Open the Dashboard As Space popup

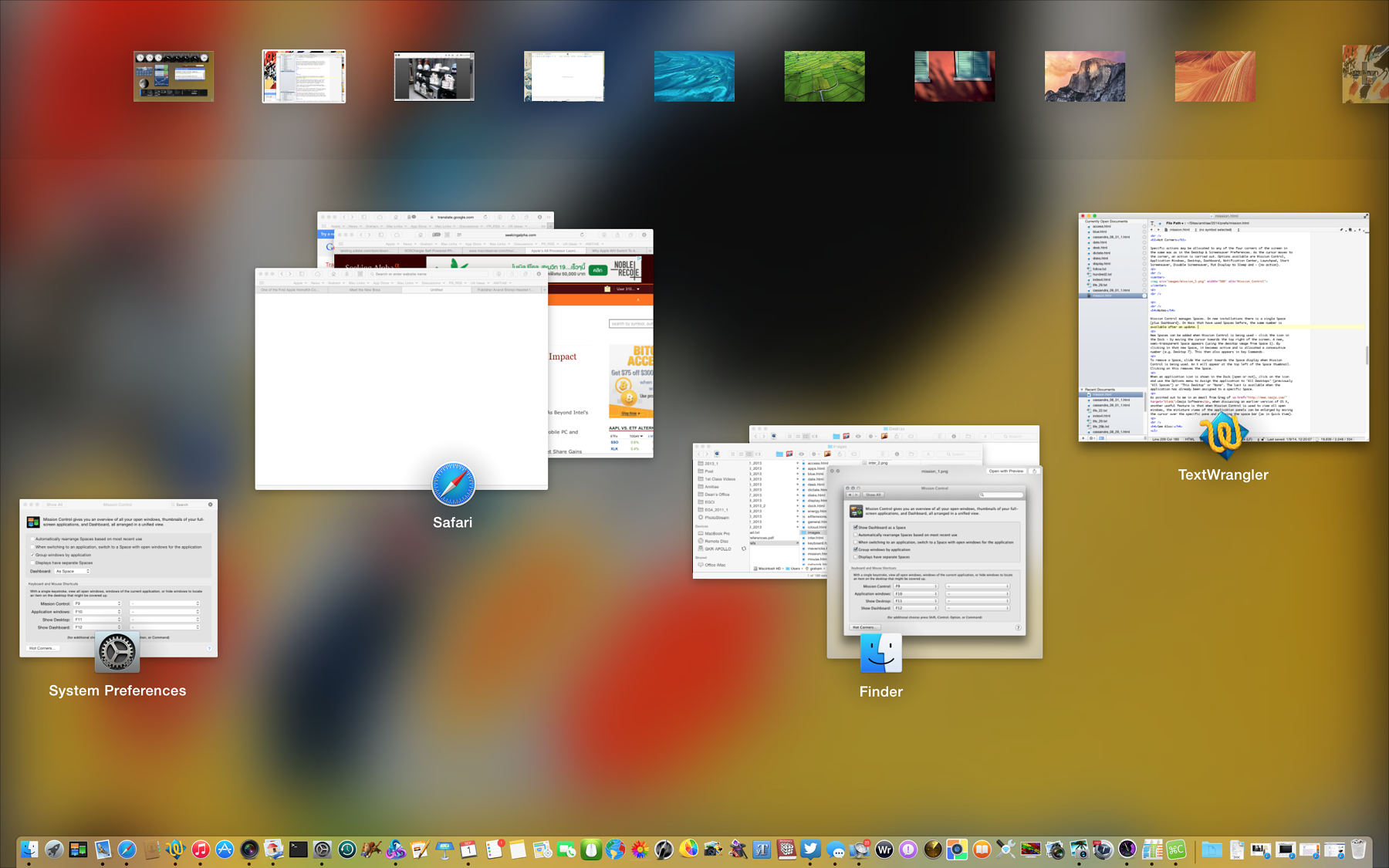pos(72,571)
